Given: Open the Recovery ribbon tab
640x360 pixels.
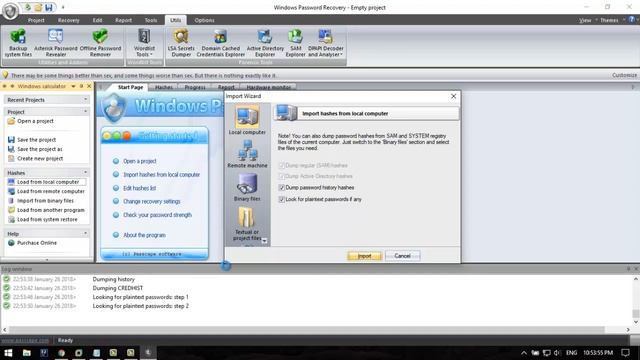Looking at the screenshot, I should [x=69, y=20].
